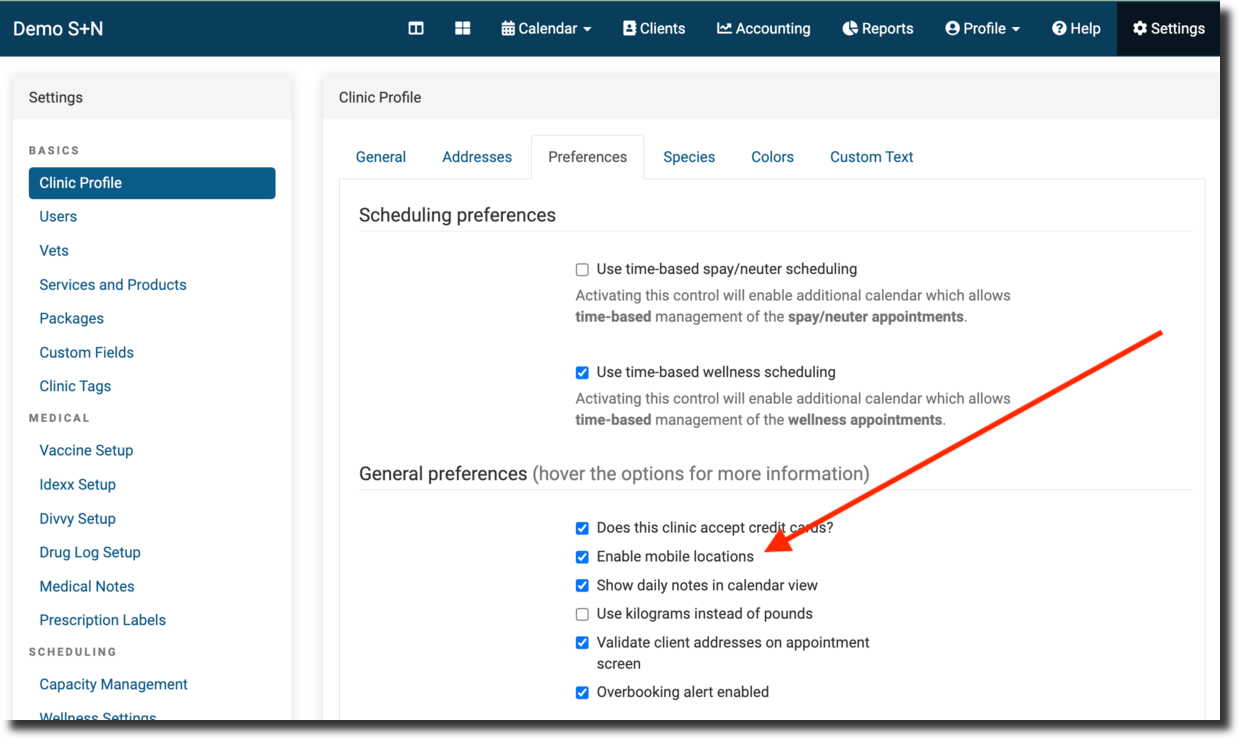Viewport: 1238px width, 738px height.
Task: Select Capacity Management under Scheduling
Action: 113,685
